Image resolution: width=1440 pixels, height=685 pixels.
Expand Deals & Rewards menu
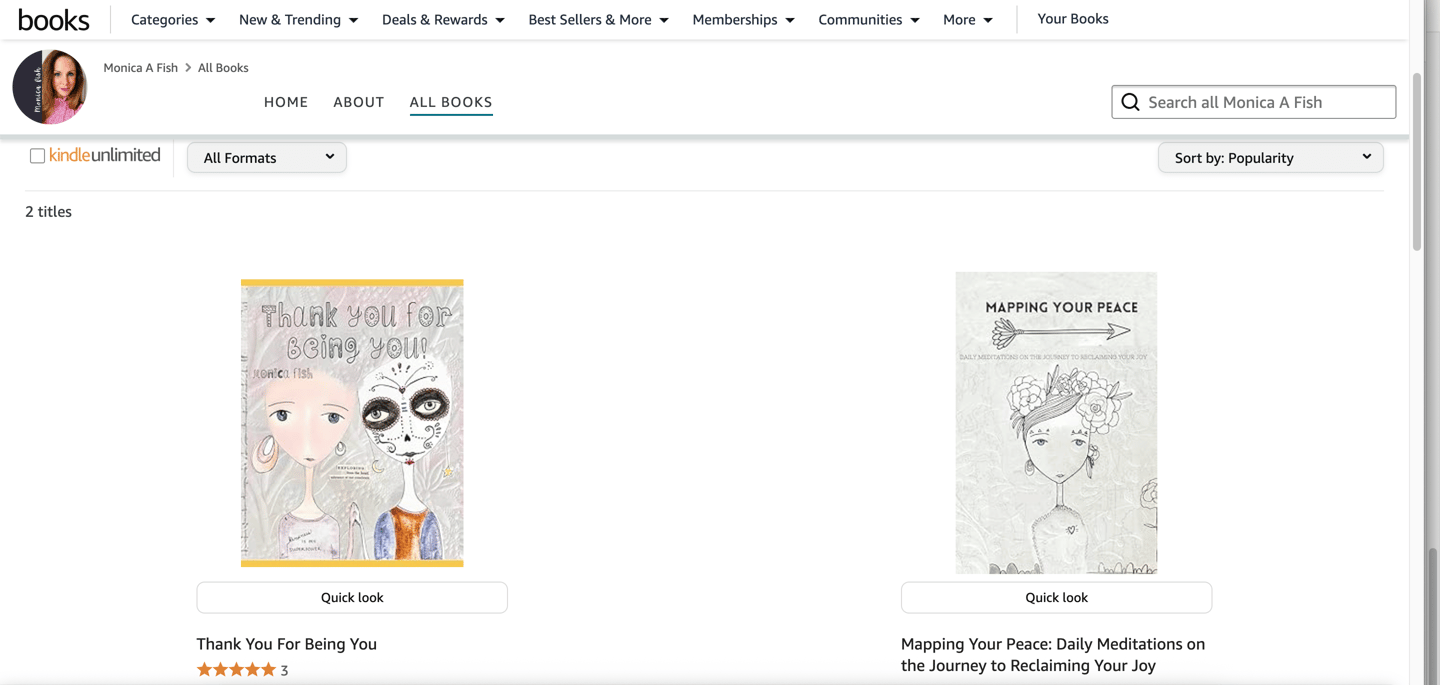(443, 20)
